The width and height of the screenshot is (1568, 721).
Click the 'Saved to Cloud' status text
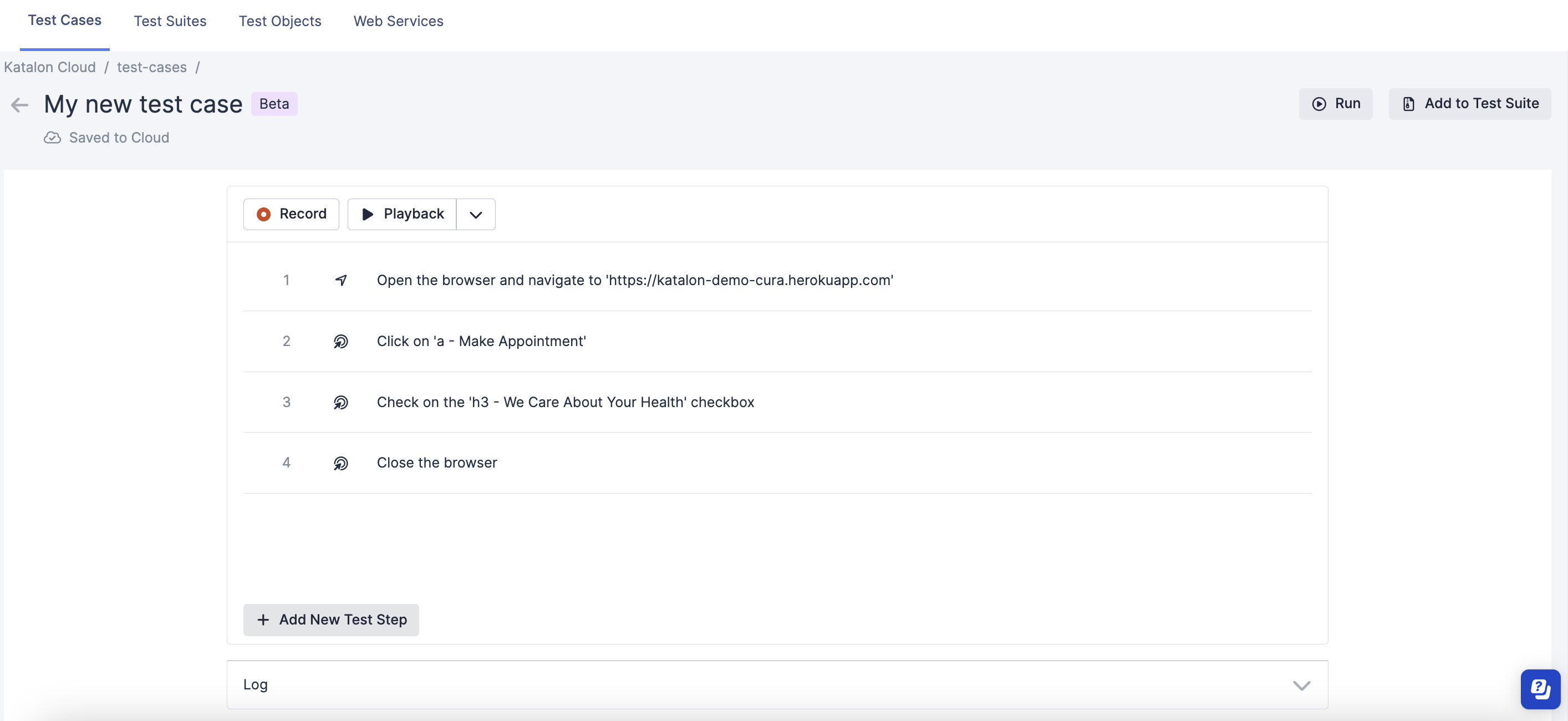click(119, 138)
